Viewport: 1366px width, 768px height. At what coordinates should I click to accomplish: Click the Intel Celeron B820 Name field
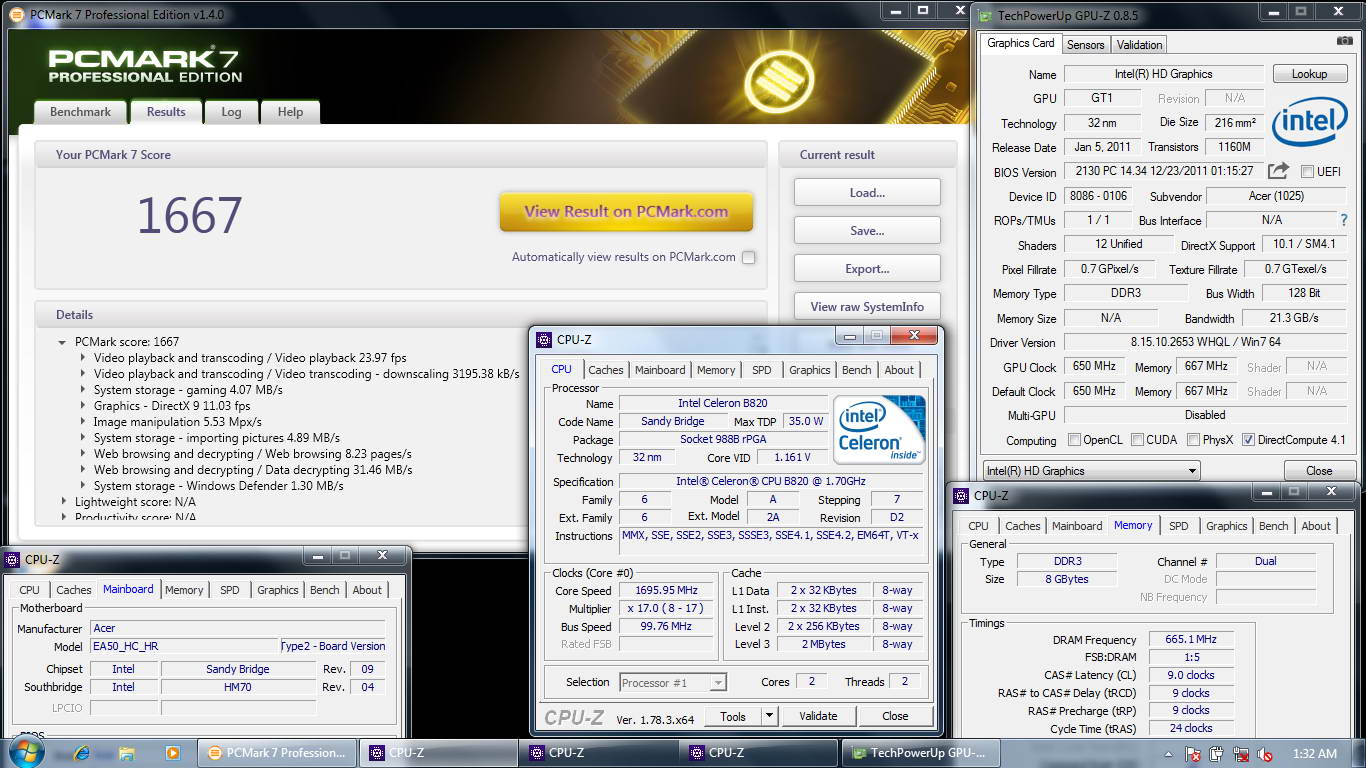point(724,404)
